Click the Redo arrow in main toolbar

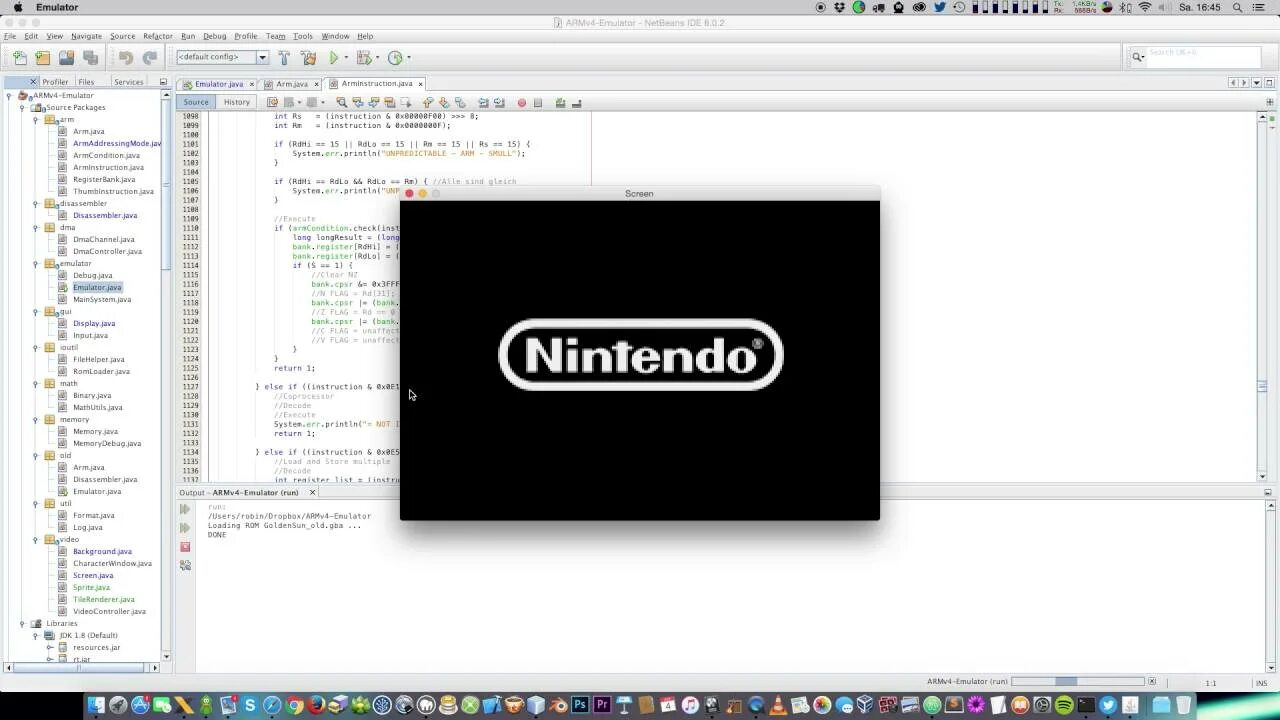pyautogui.click(x=150, y=58)
